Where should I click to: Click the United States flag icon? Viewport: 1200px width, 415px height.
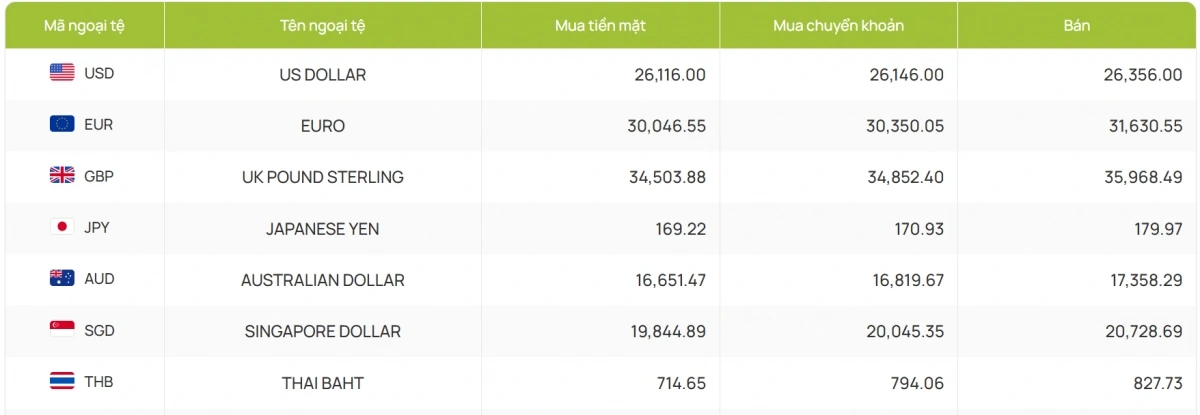[62, 72]
